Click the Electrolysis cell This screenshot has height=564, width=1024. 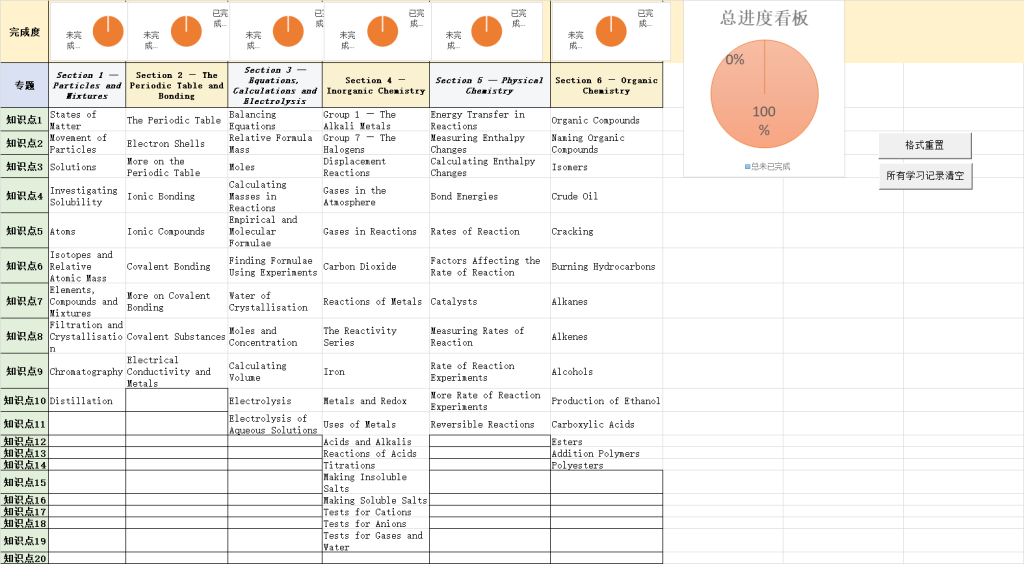tap(275, 401)
